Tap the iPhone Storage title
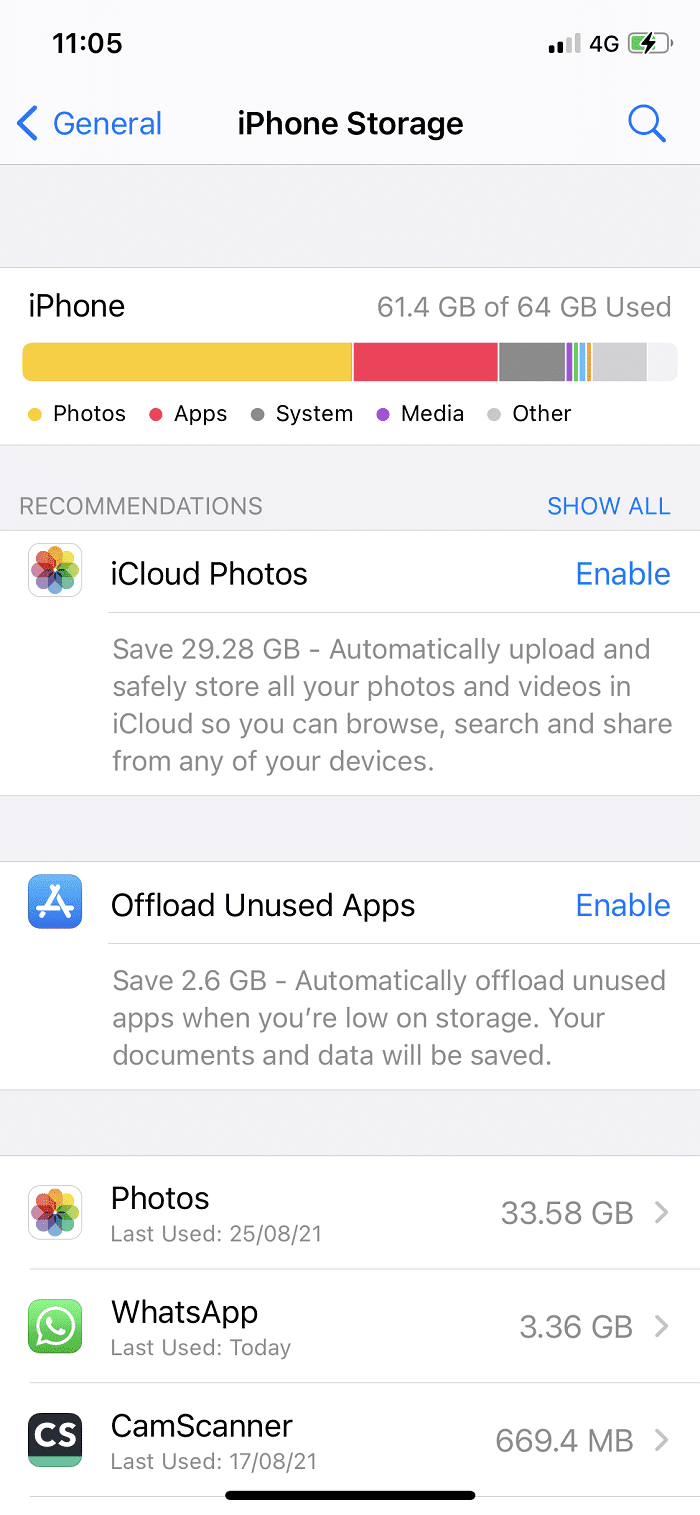Image resolution: width=700 pixels, height=1515 pixels. click(x=350, y=123)
